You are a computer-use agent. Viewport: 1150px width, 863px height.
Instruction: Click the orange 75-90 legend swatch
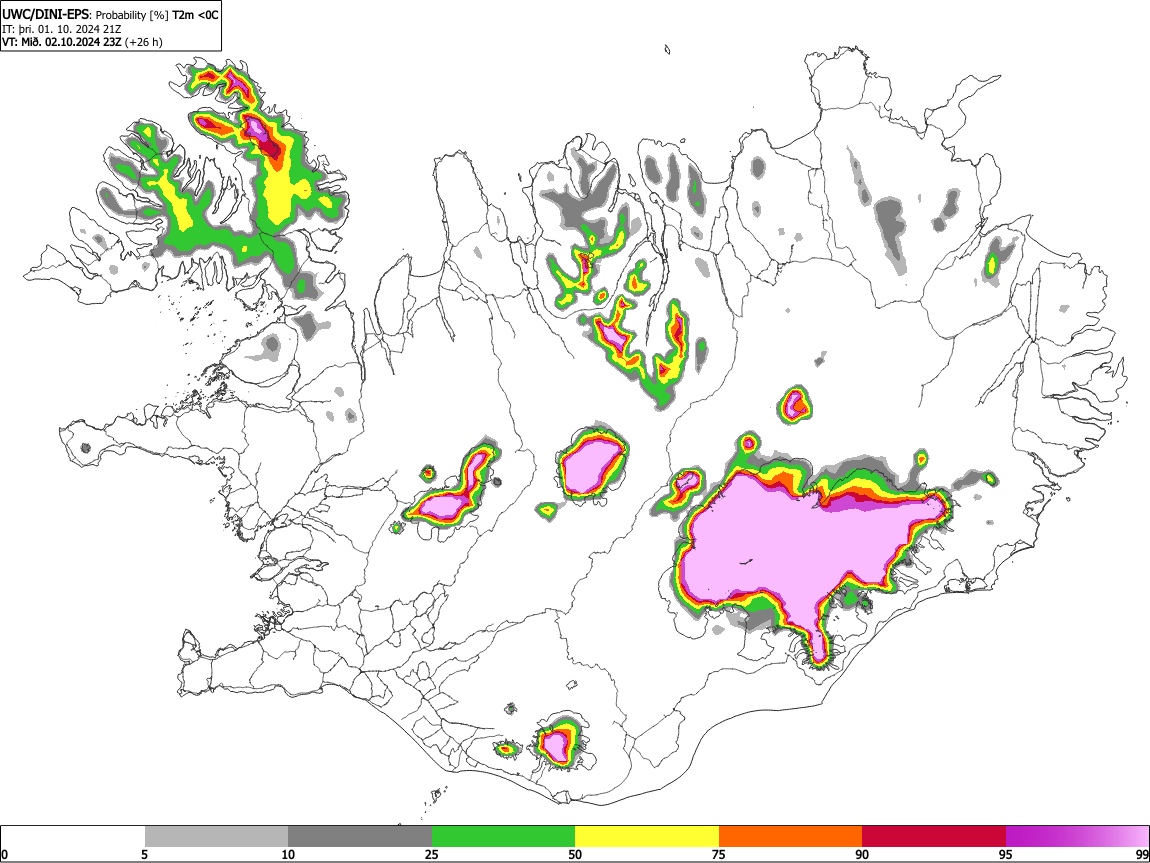tap(790, 837)
